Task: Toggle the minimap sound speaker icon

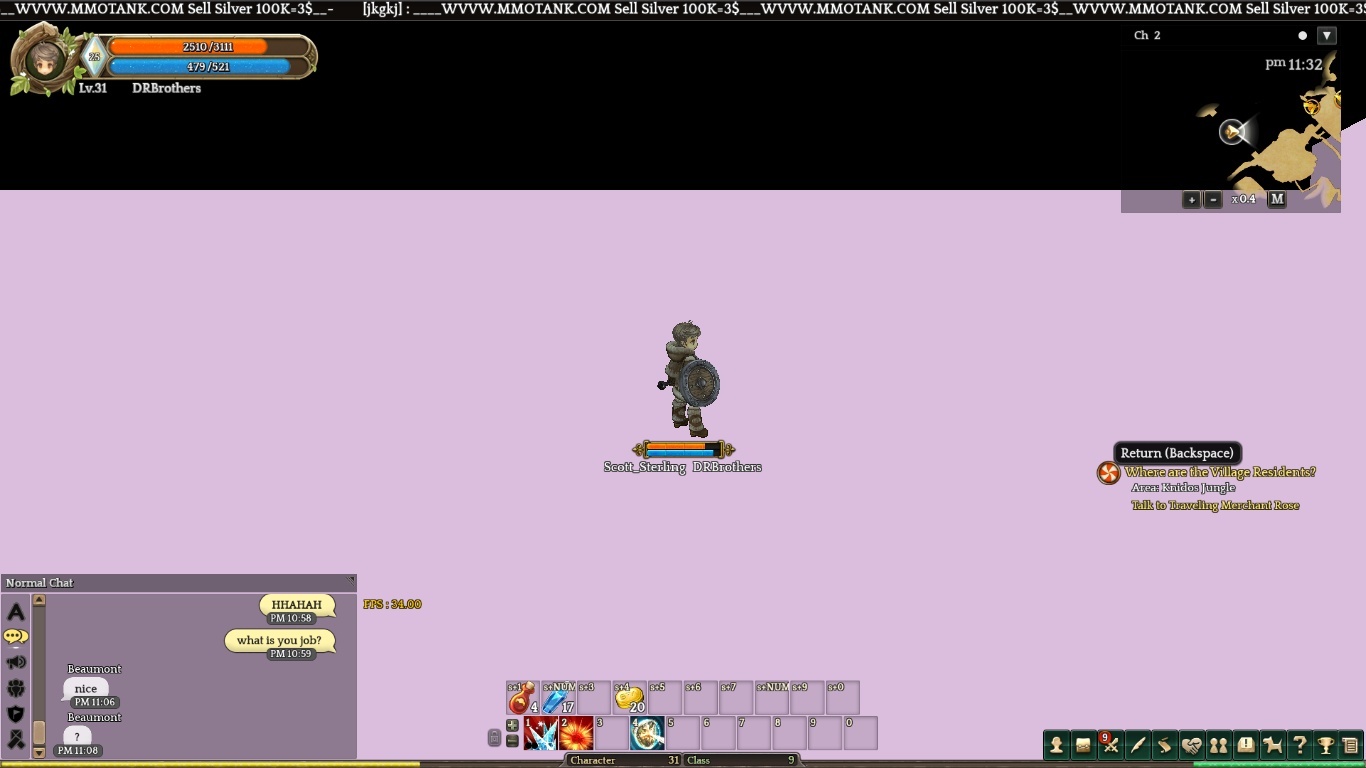Action: click(1233, 132)
